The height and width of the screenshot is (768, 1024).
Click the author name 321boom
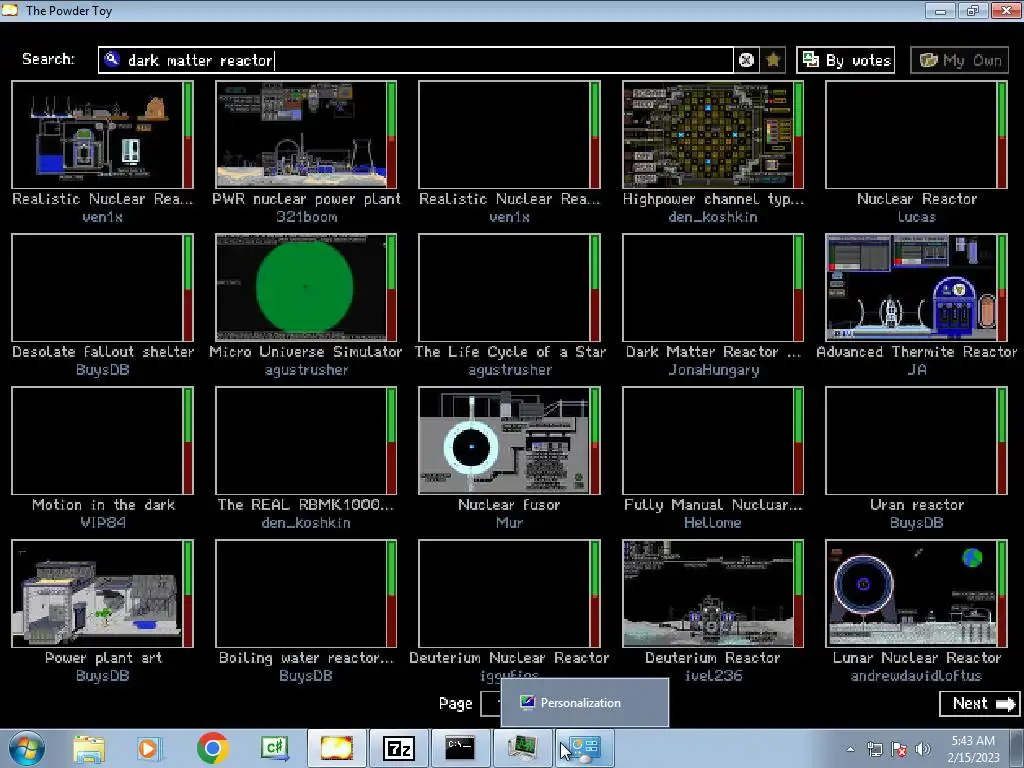click(x=306, y=217)
